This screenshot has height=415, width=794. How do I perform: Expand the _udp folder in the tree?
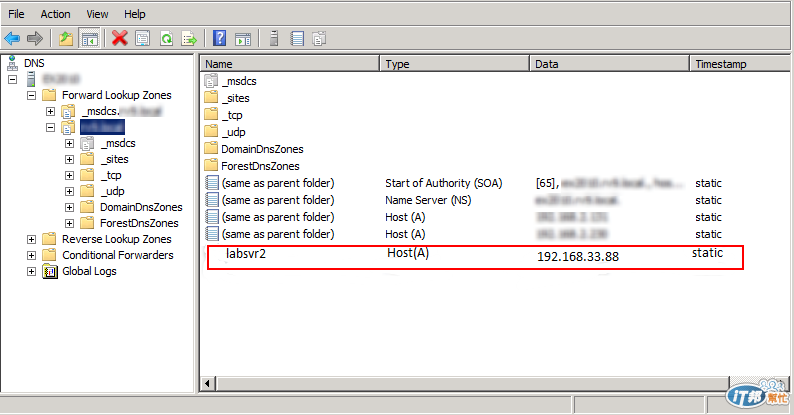click(x=69, y=191)
